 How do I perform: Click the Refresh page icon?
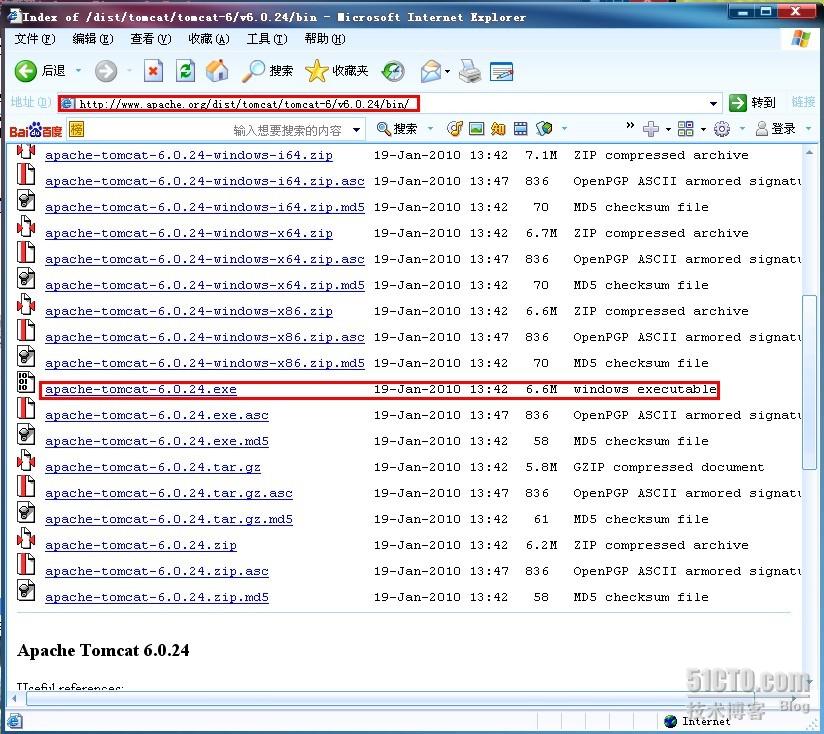(185, 71)
